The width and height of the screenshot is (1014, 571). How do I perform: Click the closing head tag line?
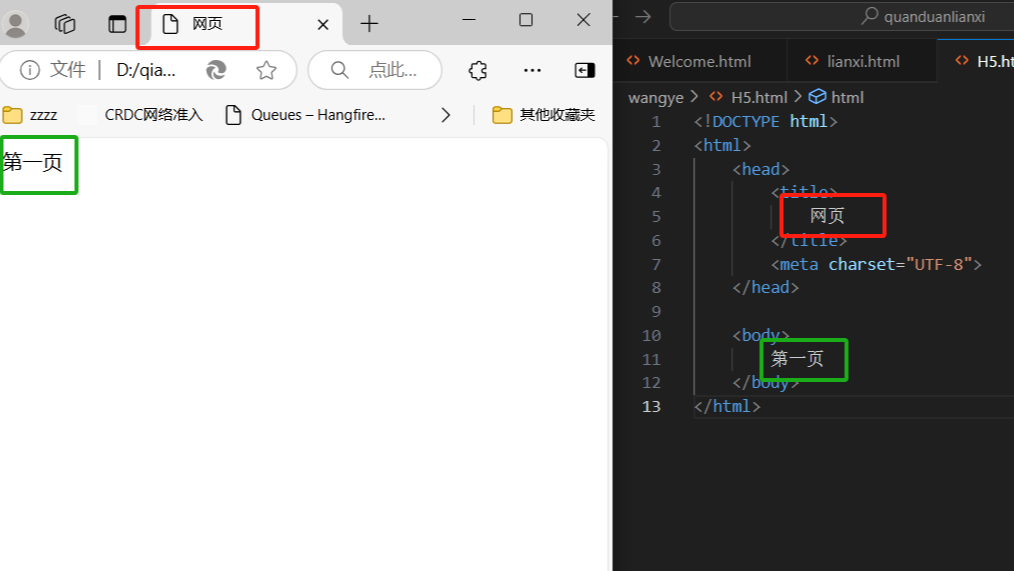[x=766, y=288]
